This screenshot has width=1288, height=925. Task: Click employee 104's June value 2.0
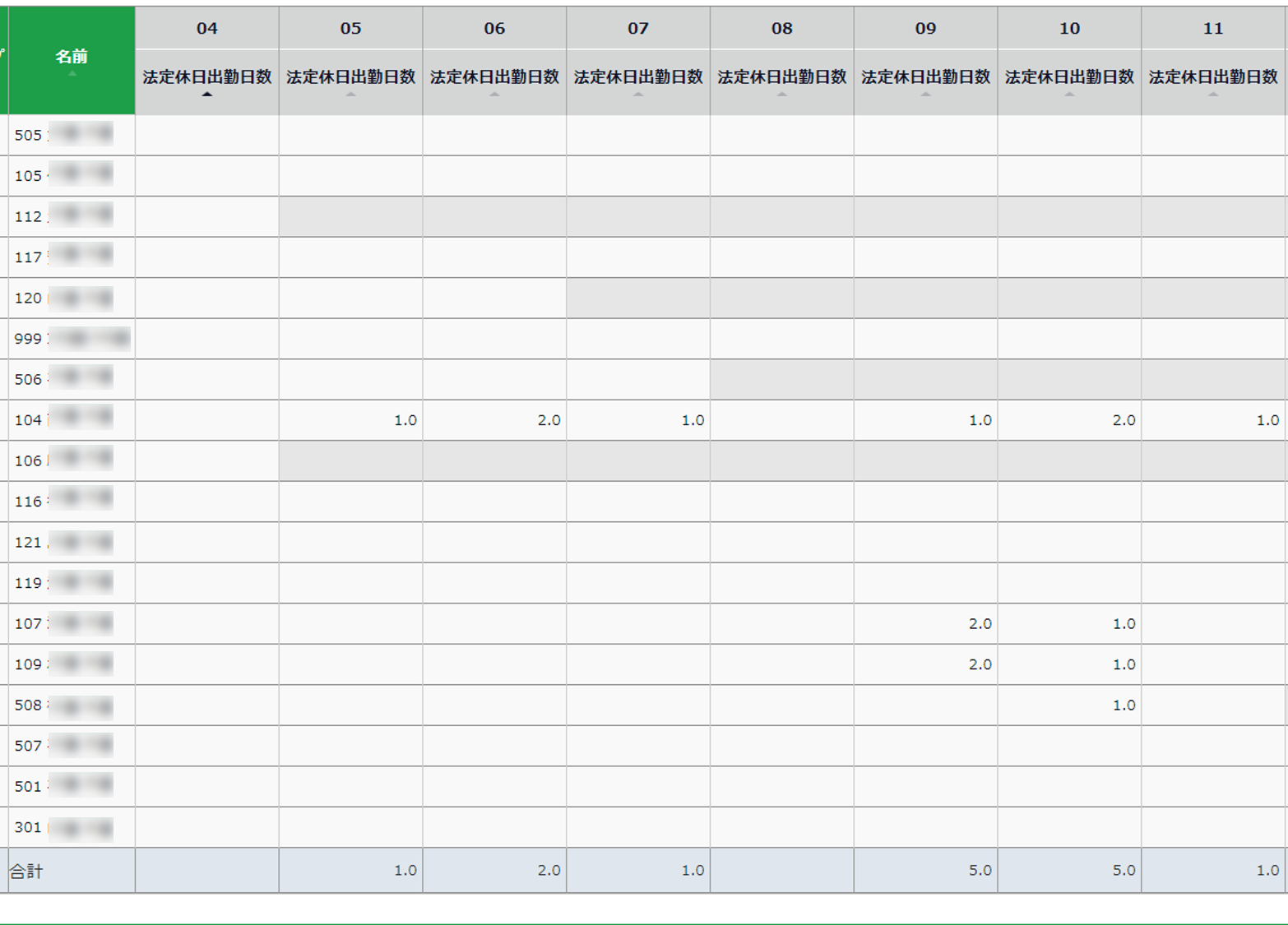point(494,420)
